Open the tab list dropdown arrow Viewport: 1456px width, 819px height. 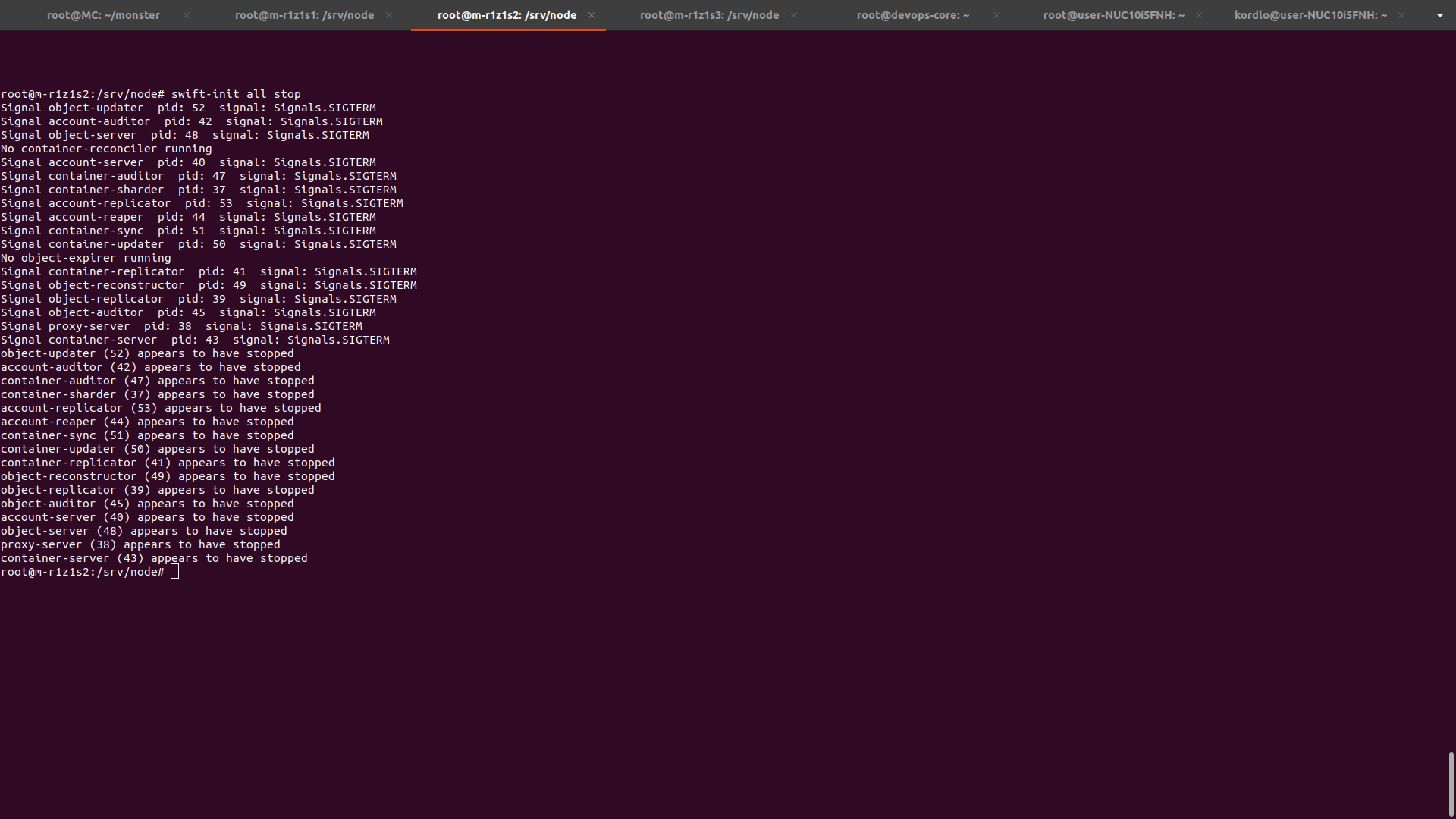pyautogui.click(x=1439, y=15)
